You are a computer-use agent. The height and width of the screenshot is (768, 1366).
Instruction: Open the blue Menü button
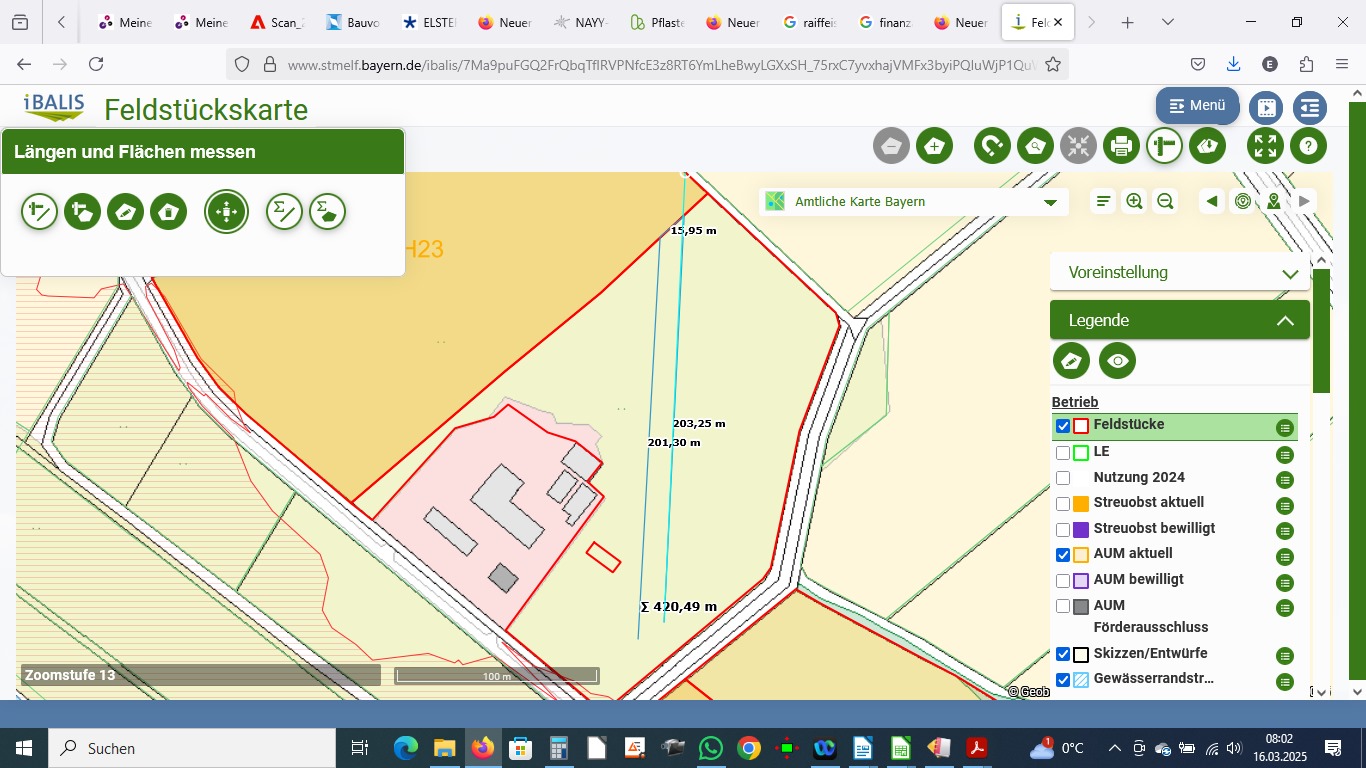[1196, 105]
